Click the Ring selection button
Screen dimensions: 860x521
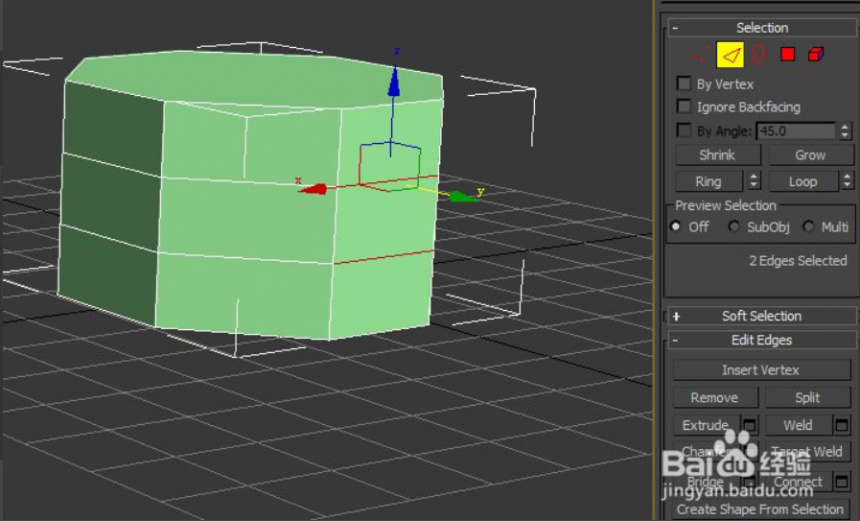(x=709, y=182)
